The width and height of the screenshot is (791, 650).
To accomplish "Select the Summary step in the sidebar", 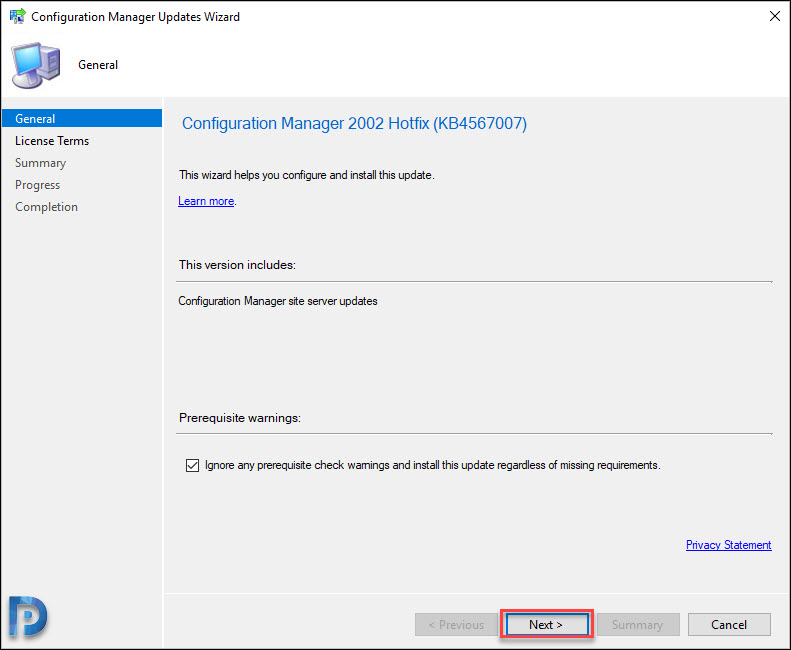I will pyautogui.click(x=40, y=163).
